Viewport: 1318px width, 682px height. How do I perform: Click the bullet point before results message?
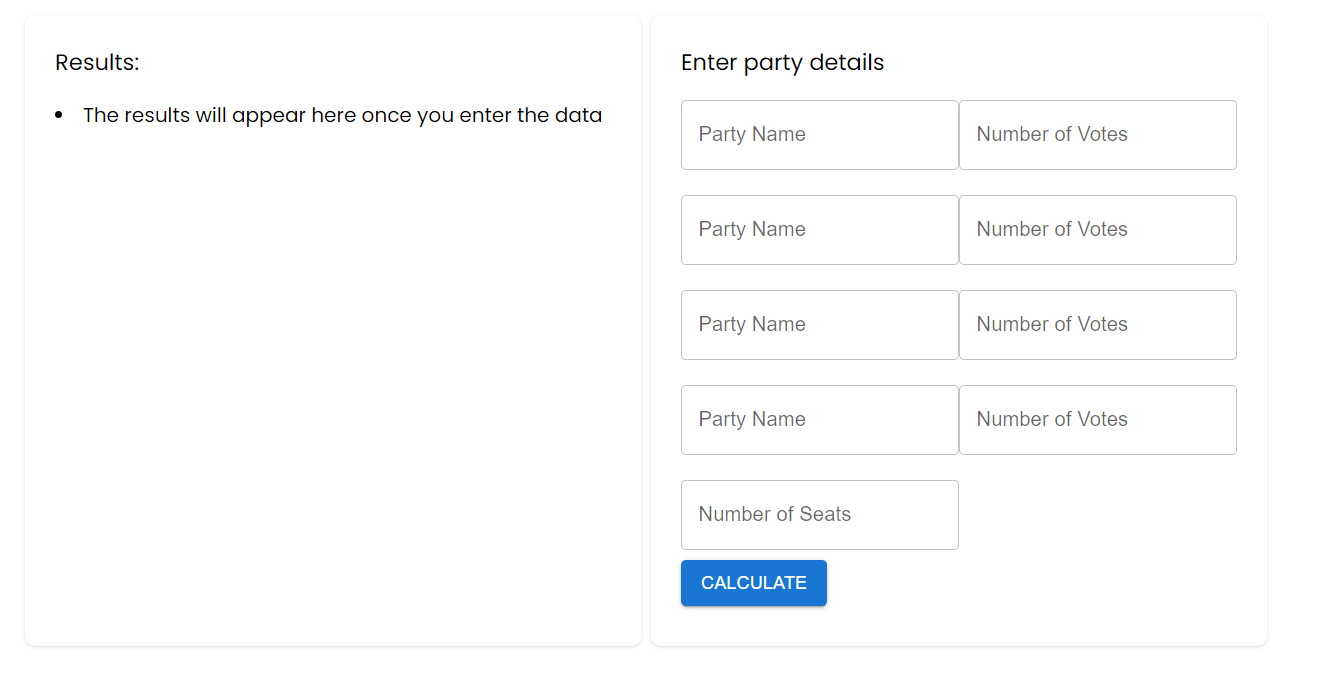tap(59, 116)
